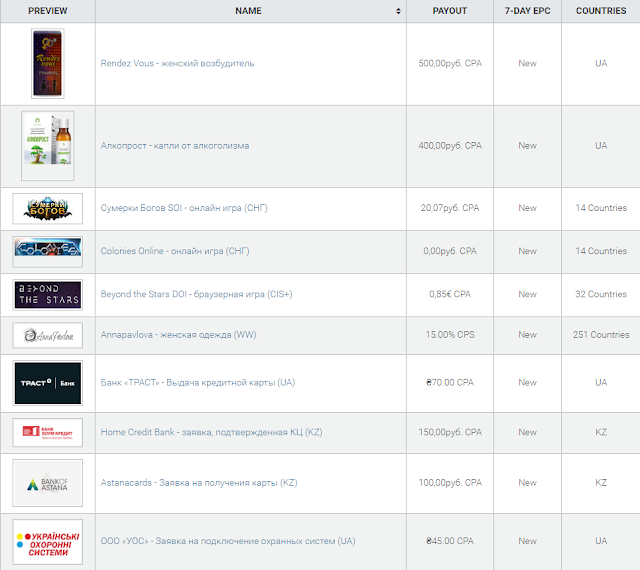Image resolution: width=640 pixels, height=570 pixels.
Task: Open the Bank of Astana logo preview
Action: 48,483
